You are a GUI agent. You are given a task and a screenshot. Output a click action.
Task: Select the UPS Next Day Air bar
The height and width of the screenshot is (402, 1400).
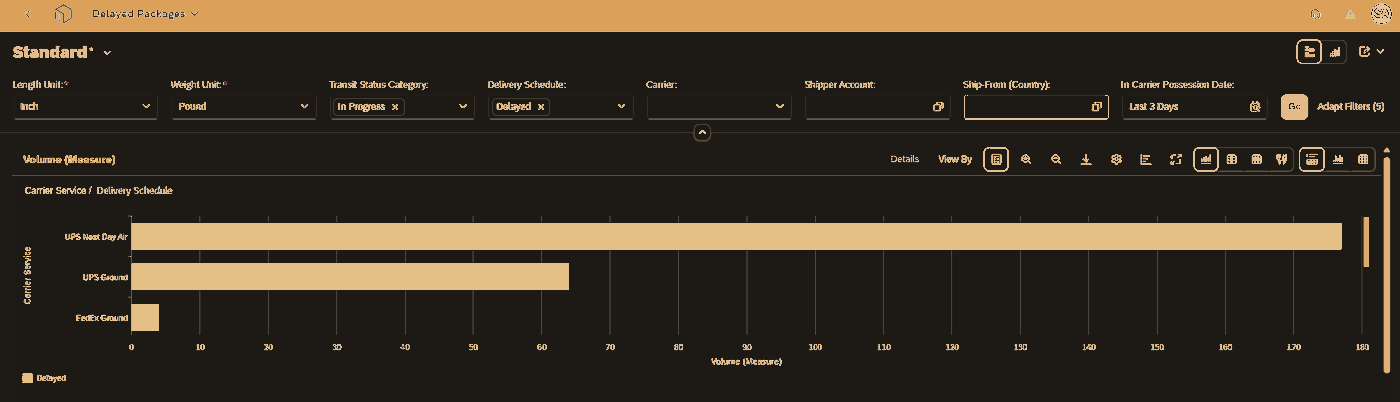[x=736, y=236]
